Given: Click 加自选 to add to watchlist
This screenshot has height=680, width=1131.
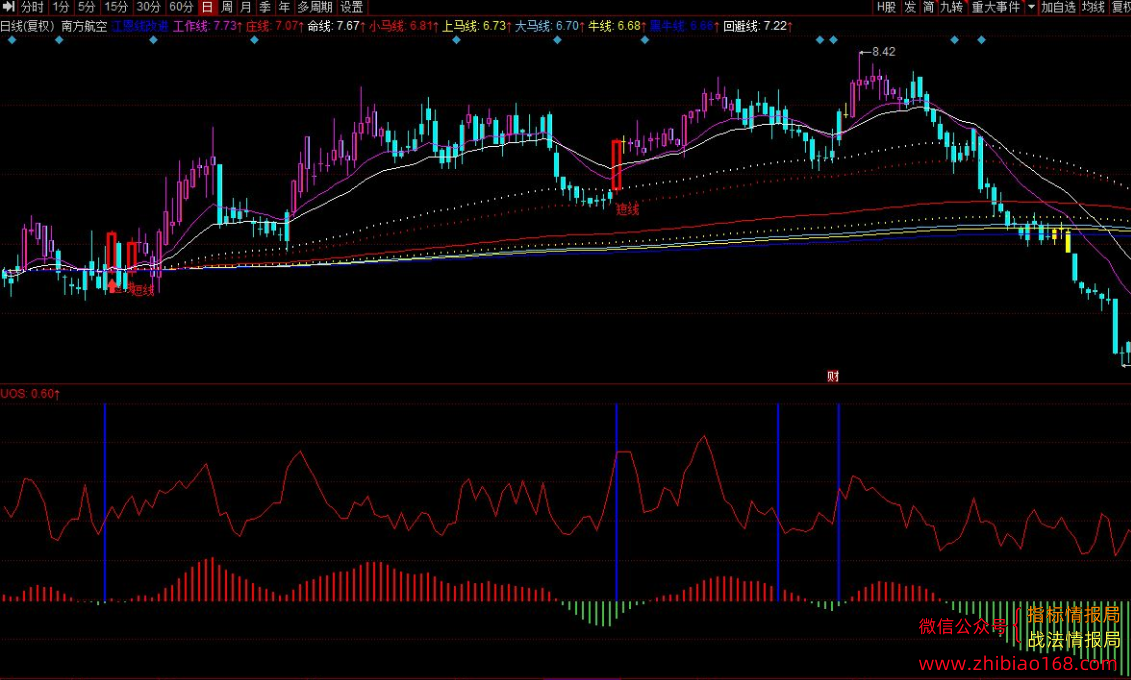Looking at the screenshot, I should pos(1058,6).
